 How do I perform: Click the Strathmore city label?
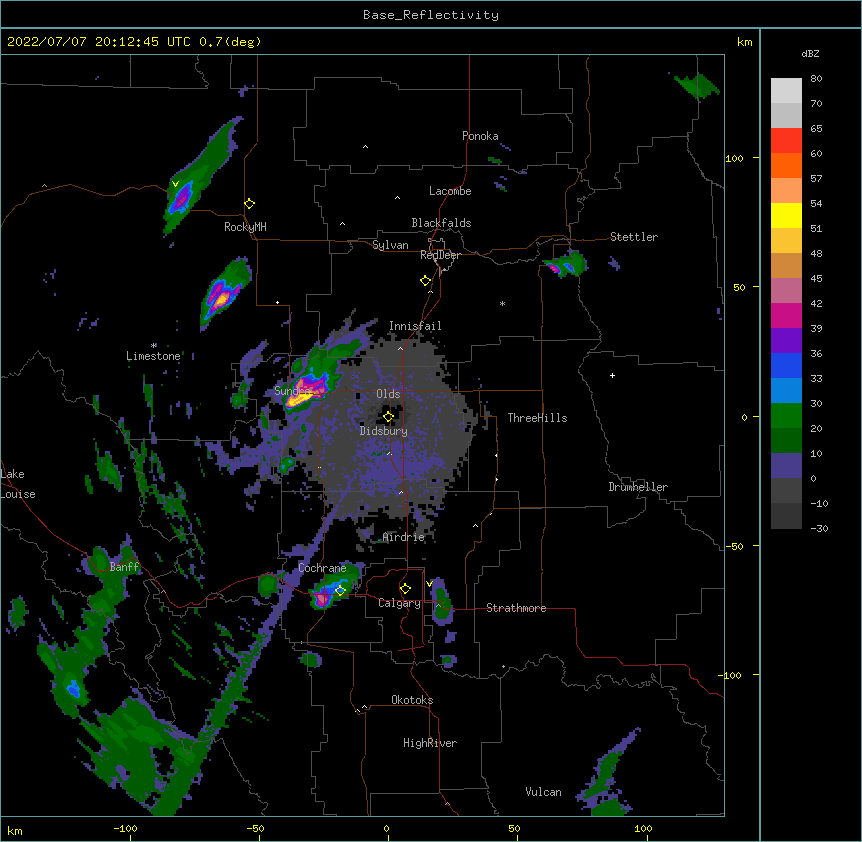click(x=516, y=608)
